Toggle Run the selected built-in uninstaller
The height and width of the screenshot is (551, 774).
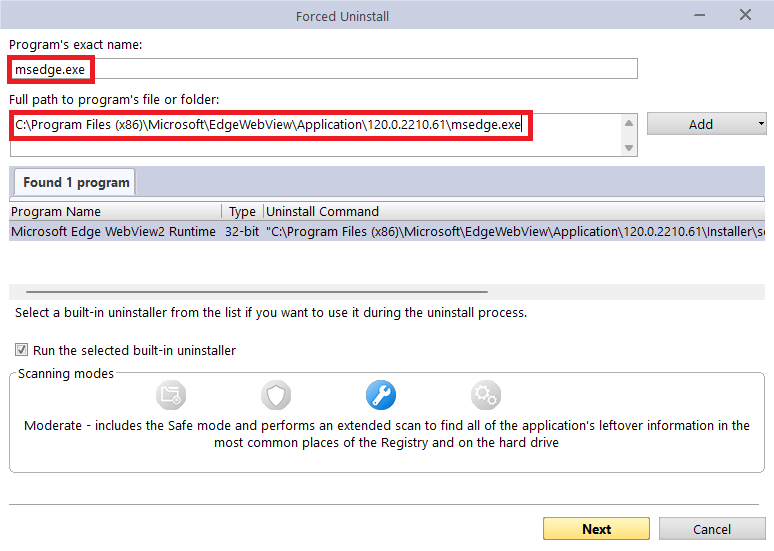pos(22,351)
